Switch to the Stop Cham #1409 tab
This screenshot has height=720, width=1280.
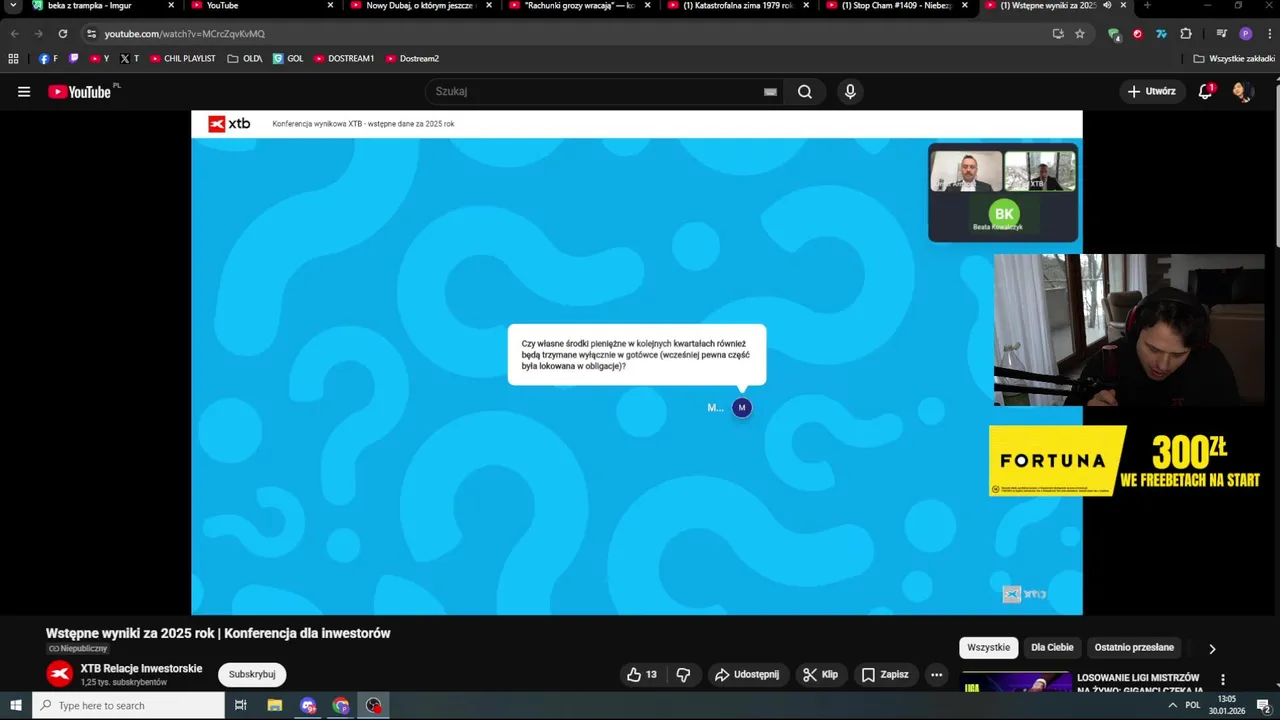(896, 6)
